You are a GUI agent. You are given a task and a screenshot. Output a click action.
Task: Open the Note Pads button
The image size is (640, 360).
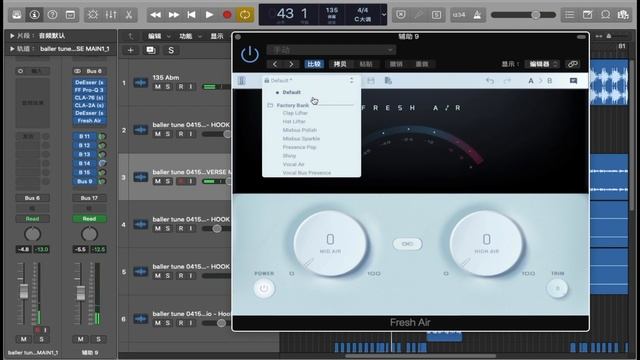click(587, 15)
